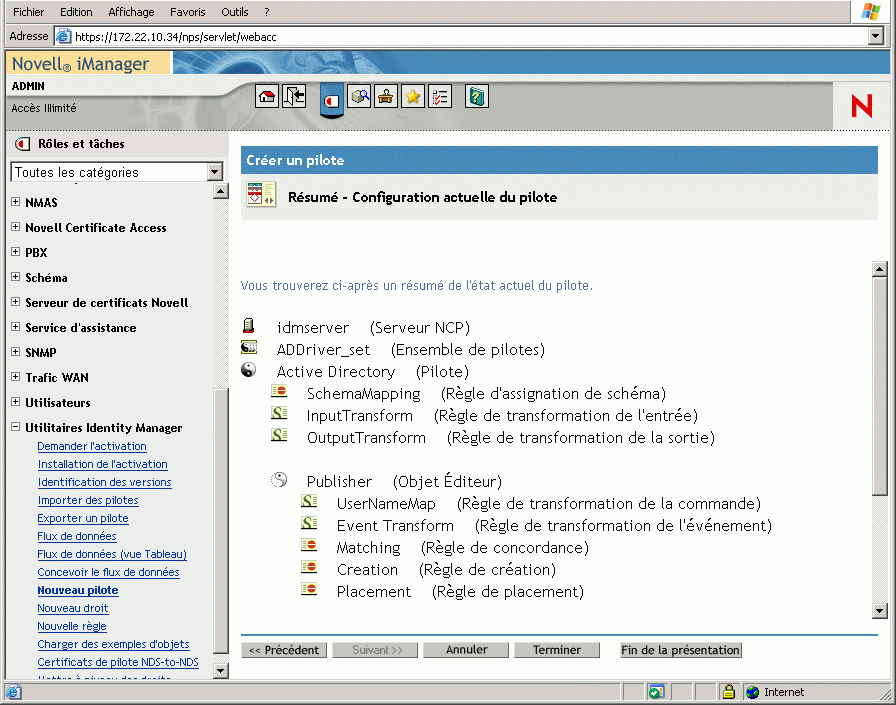Click the Help book icon
The width and height of the screenshot is (896, 705).
tap(477, 96)
